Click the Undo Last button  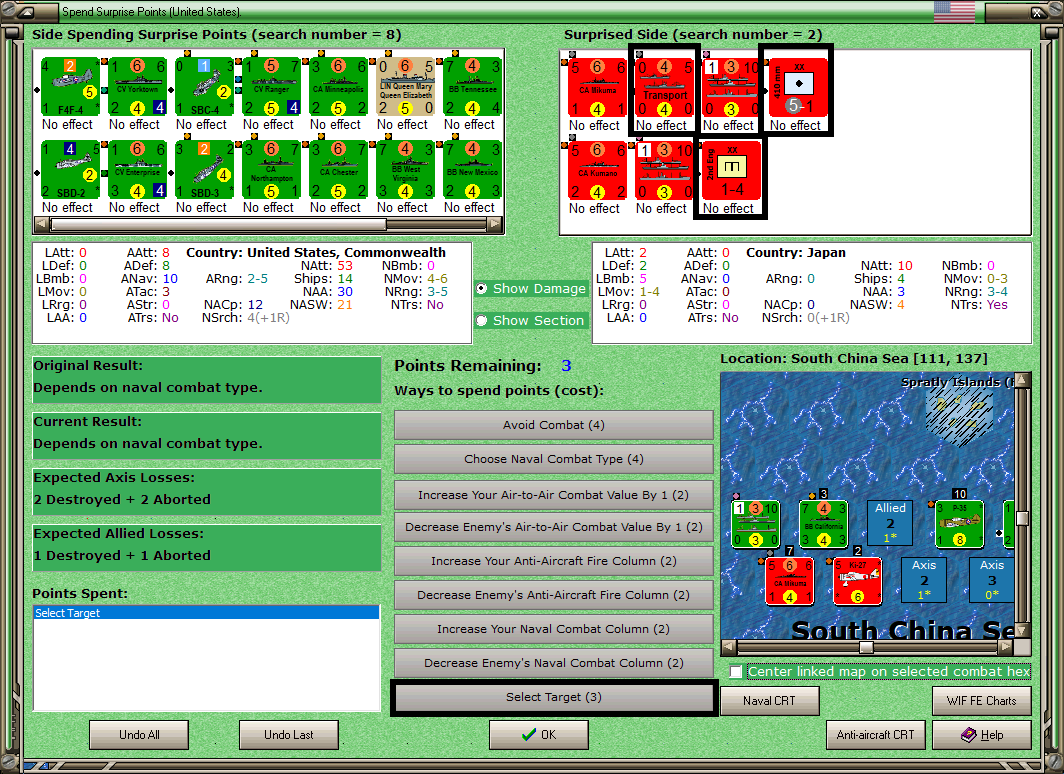(288, 735)
